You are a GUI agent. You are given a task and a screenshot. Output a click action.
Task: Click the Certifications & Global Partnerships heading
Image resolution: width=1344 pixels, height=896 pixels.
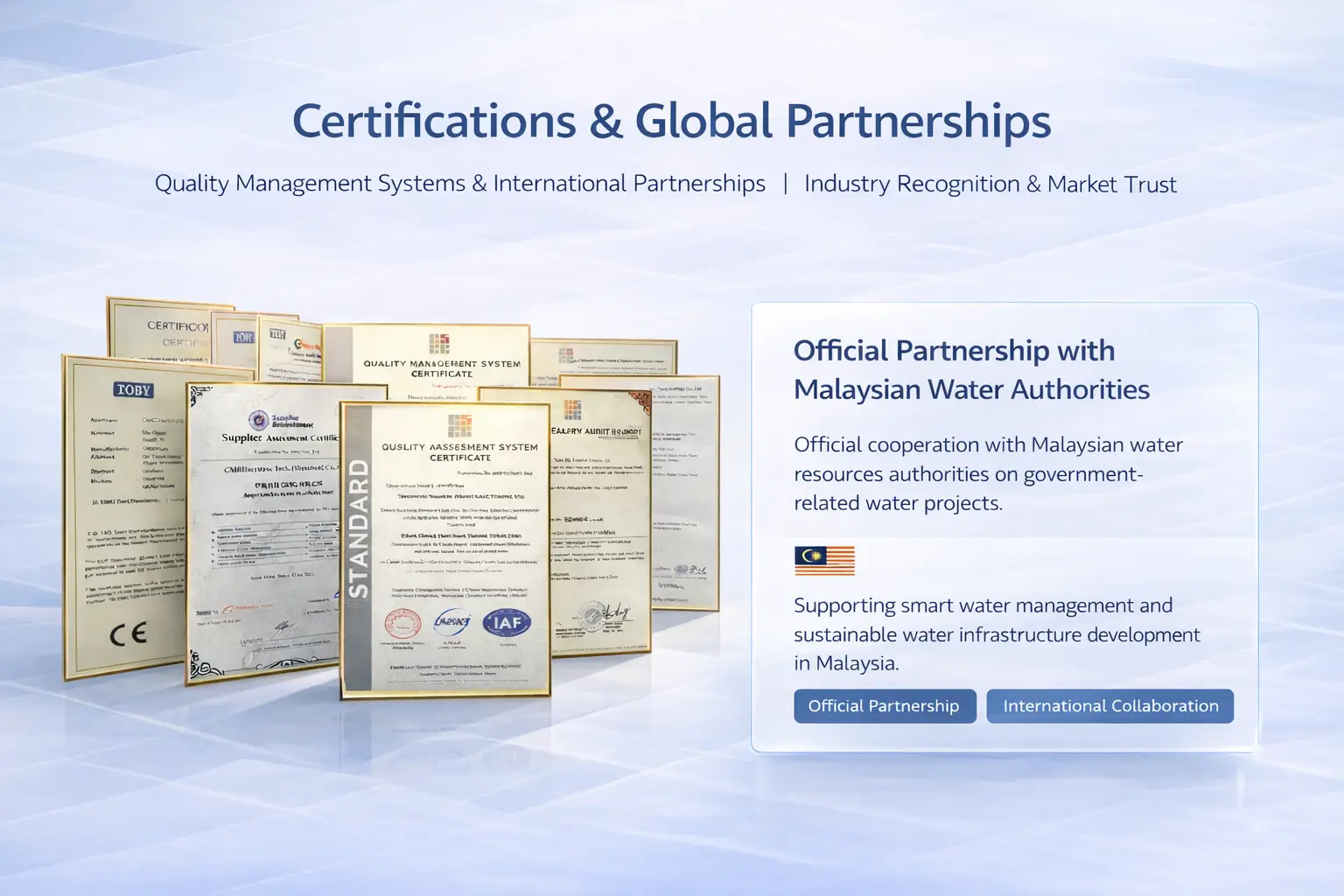point(672,120)
